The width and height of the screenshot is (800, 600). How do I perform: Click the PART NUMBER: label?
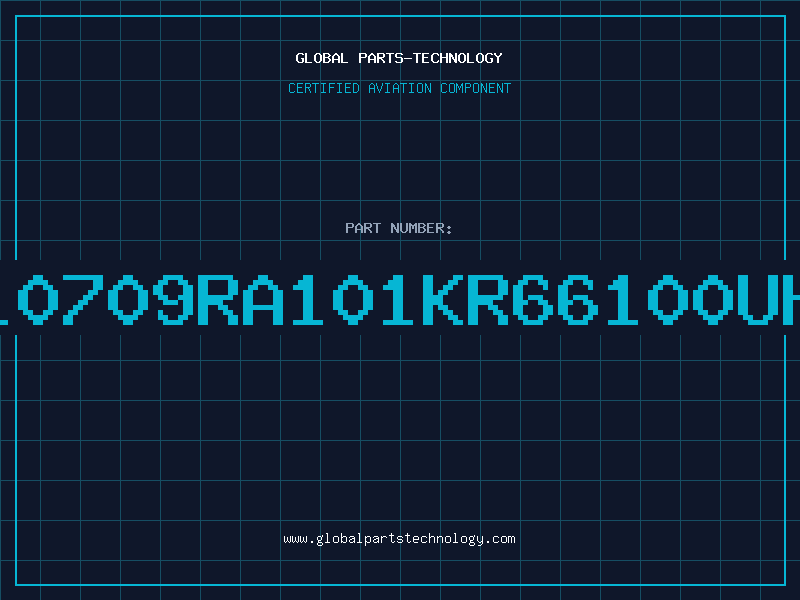(399, 228)
